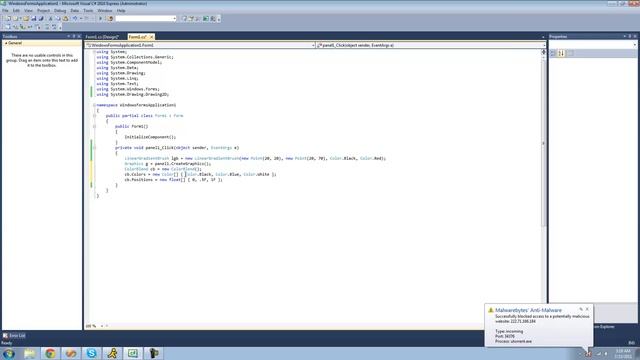This screenshot has height=360, width=640.
Task: Click the 'using System.Drawing.Drawing2D;' line
Action: click(x=133, y=95)
